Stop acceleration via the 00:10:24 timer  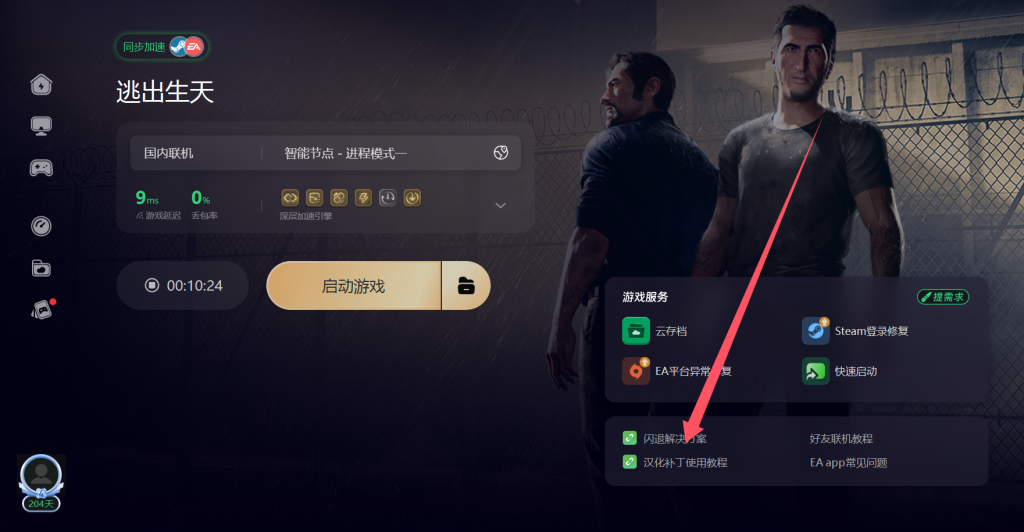pyautogui.click(x=183, y=285)
